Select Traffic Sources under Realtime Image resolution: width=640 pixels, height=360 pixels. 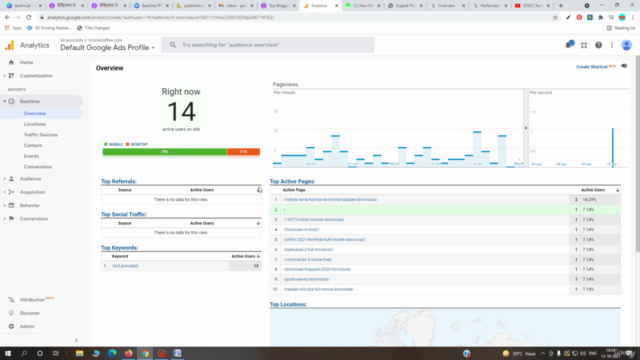[40, 135]
